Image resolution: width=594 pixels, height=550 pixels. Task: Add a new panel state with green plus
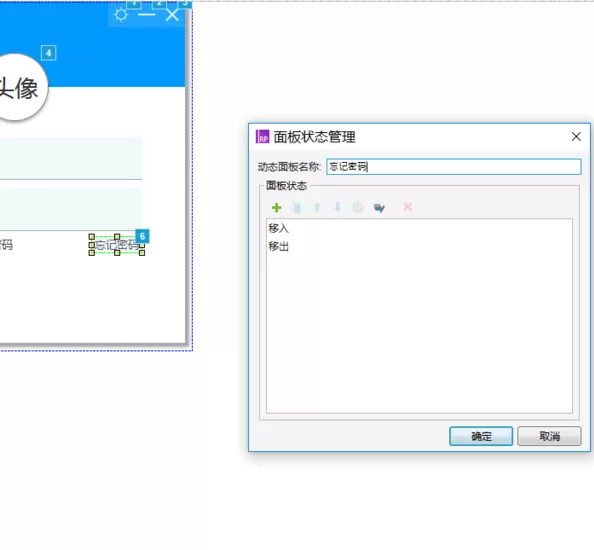click(277, 207)
